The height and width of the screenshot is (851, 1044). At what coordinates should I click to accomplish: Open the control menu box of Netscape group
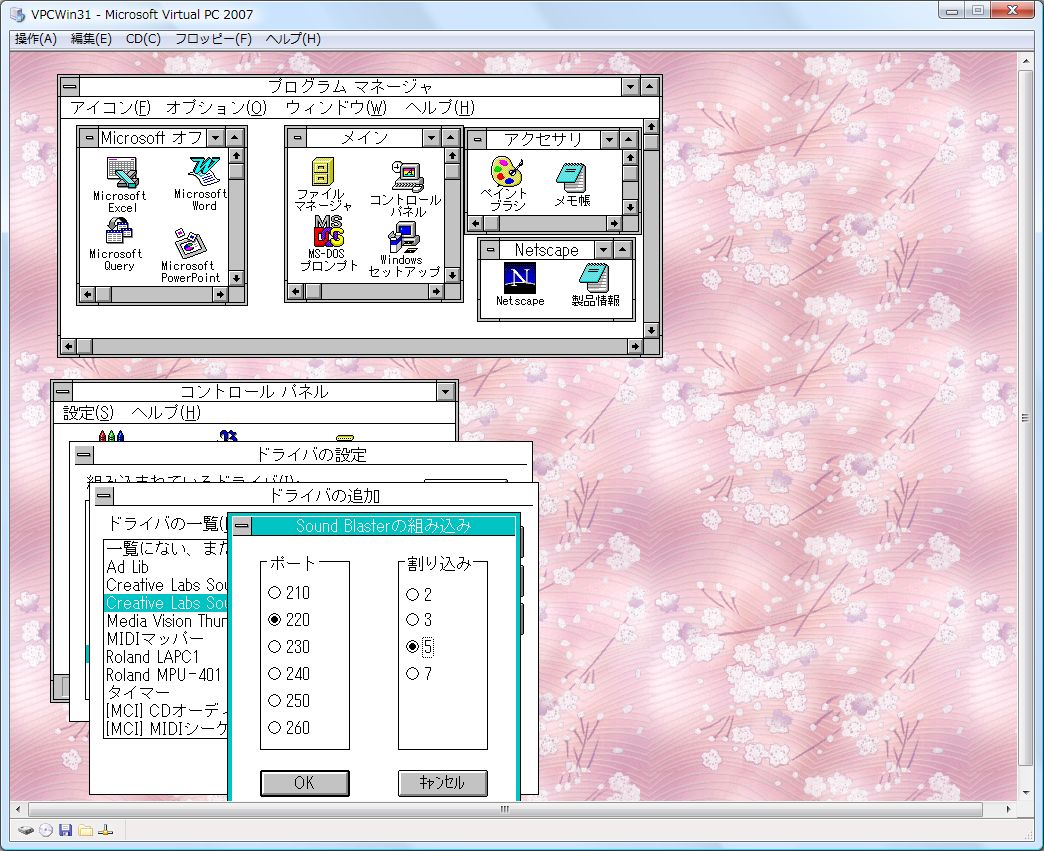490,250
